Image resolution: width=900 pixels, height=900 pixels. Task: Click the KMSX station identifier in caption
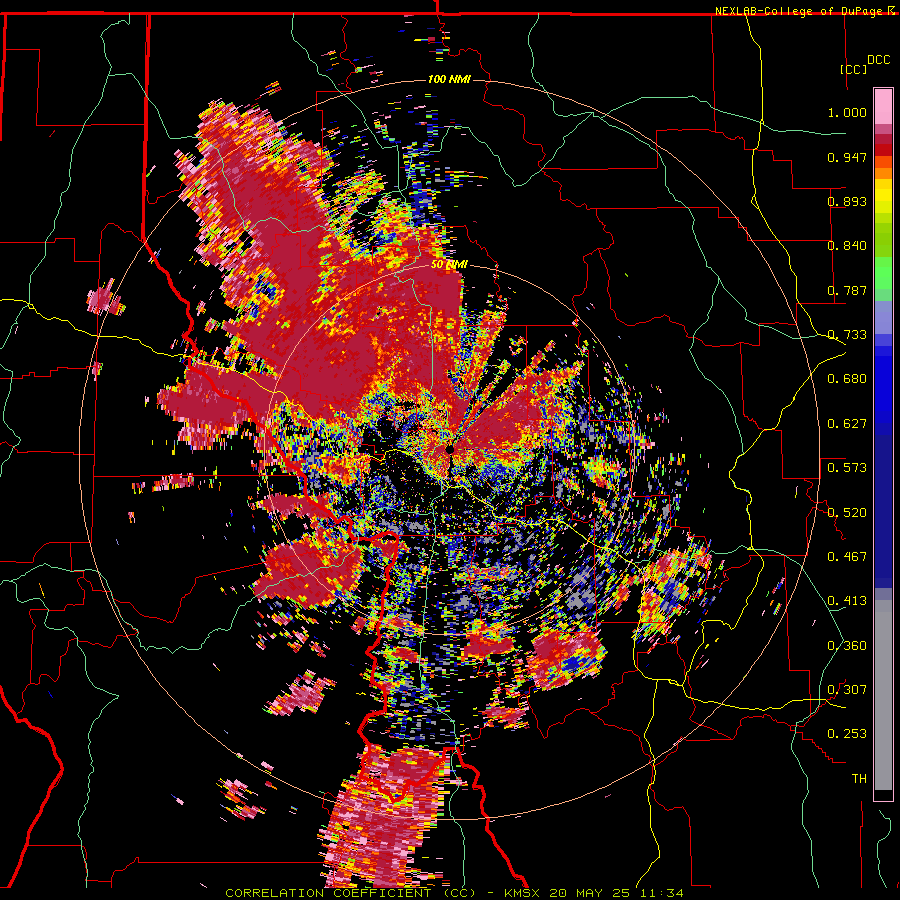coord(523,893)
